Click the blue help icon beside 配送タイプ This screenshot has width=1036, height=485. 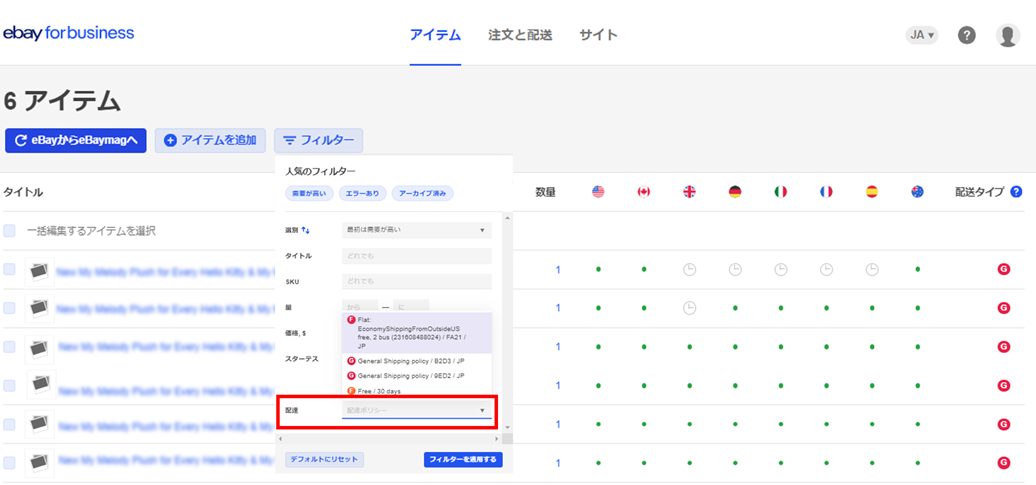pos(1016,192)
